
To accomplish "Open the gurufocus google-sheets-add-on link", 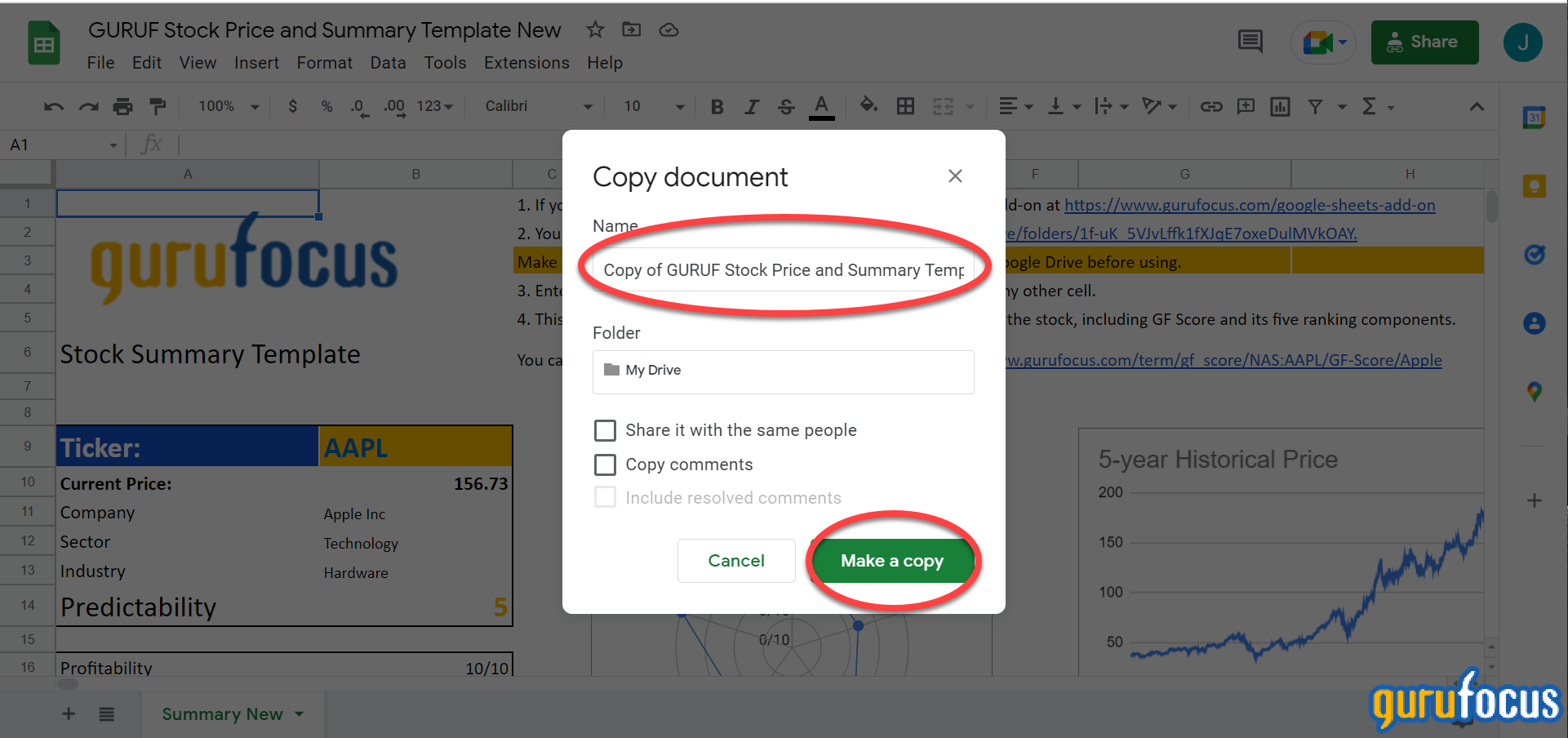I will [1250, 205].
